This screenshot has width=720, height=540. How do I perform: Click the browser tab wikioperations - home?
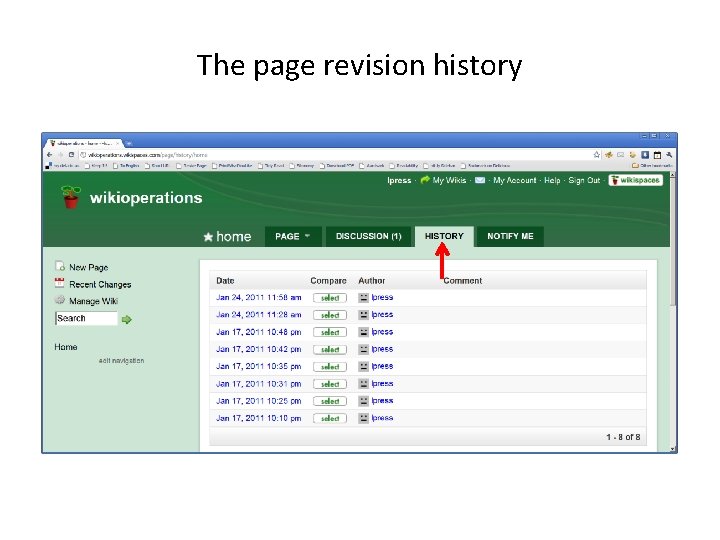(x=84, y=143)
